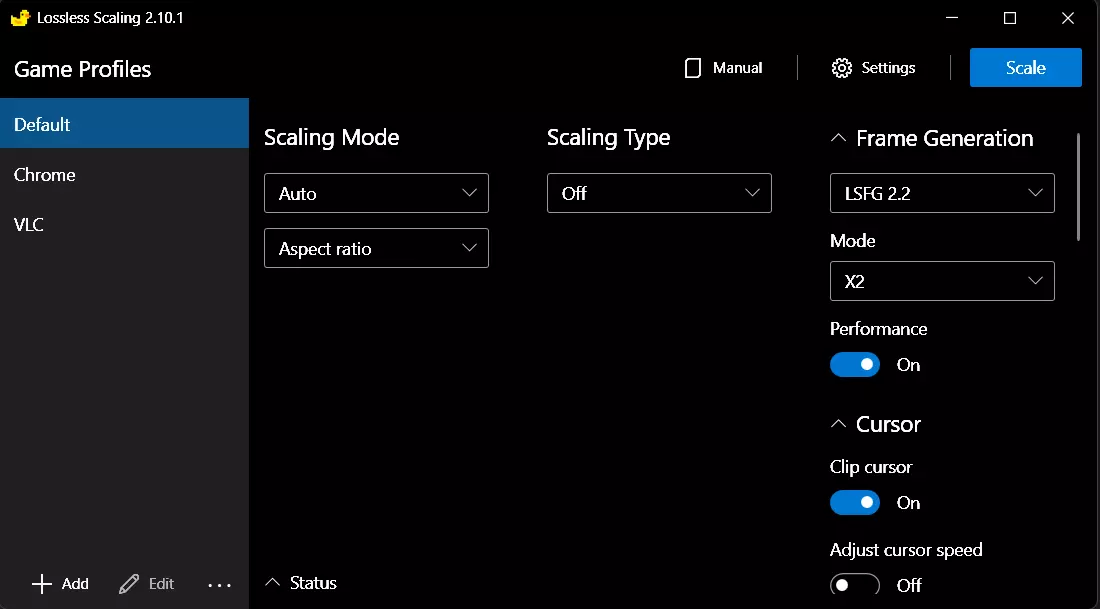Click the plus icon to add profile

[42, 584]
